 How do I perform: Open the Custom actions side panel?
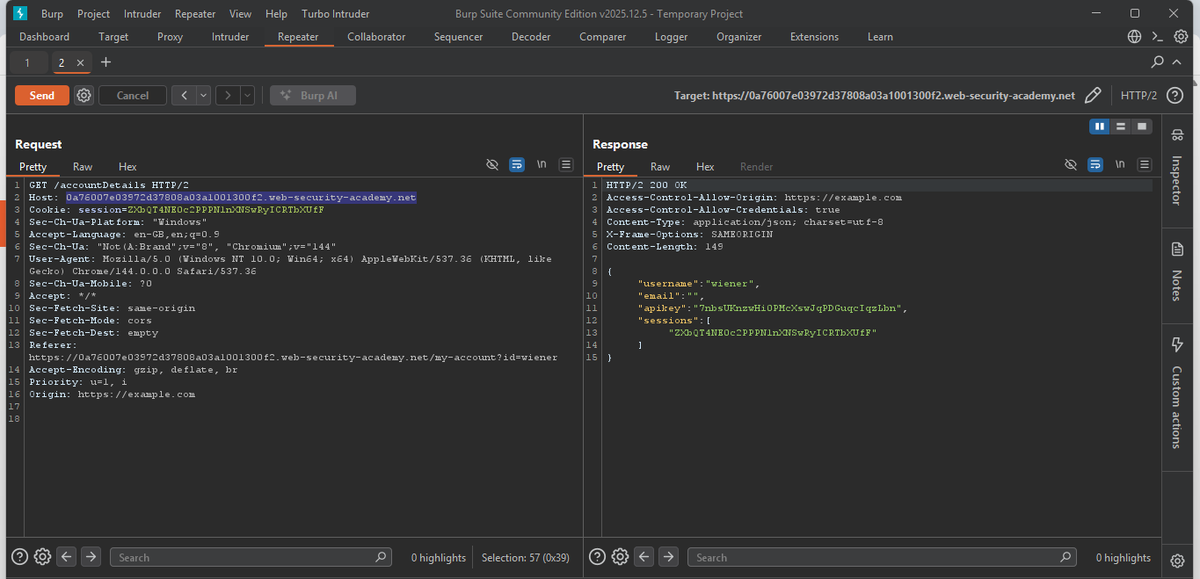point(1176,394)
